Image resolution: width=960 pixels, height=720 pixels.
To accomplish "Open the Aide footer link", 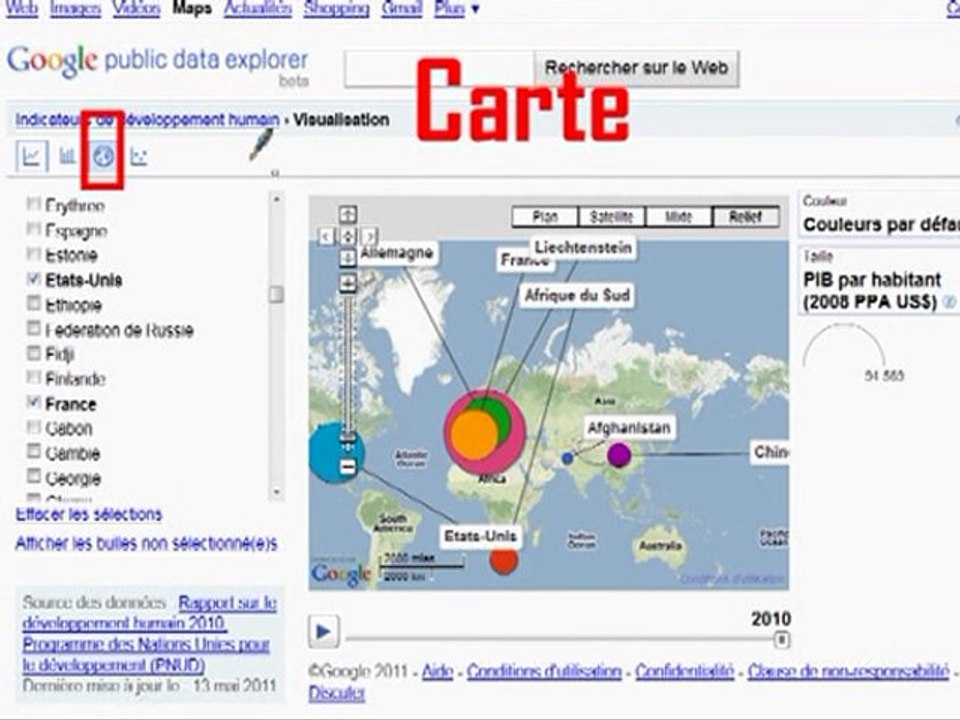I will [x=437, y=672].
